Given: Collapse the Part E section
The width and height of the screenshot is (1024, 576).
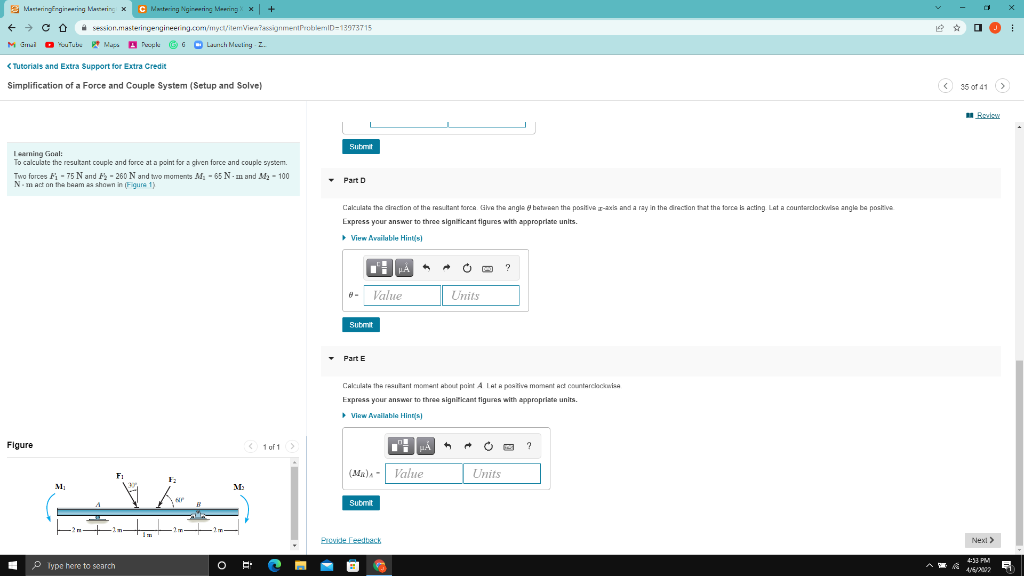Looking at the screenshot, I should [x=330, y=358].
